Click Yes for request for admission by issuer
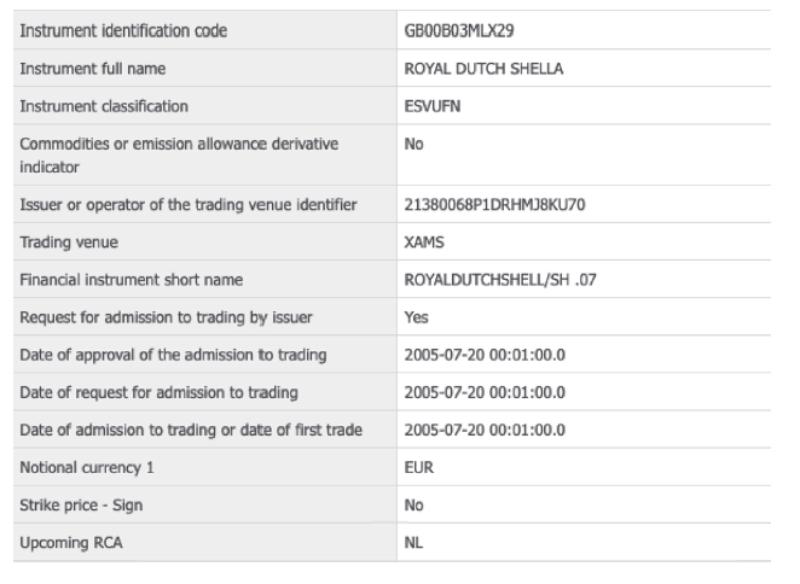 point(416,317)
